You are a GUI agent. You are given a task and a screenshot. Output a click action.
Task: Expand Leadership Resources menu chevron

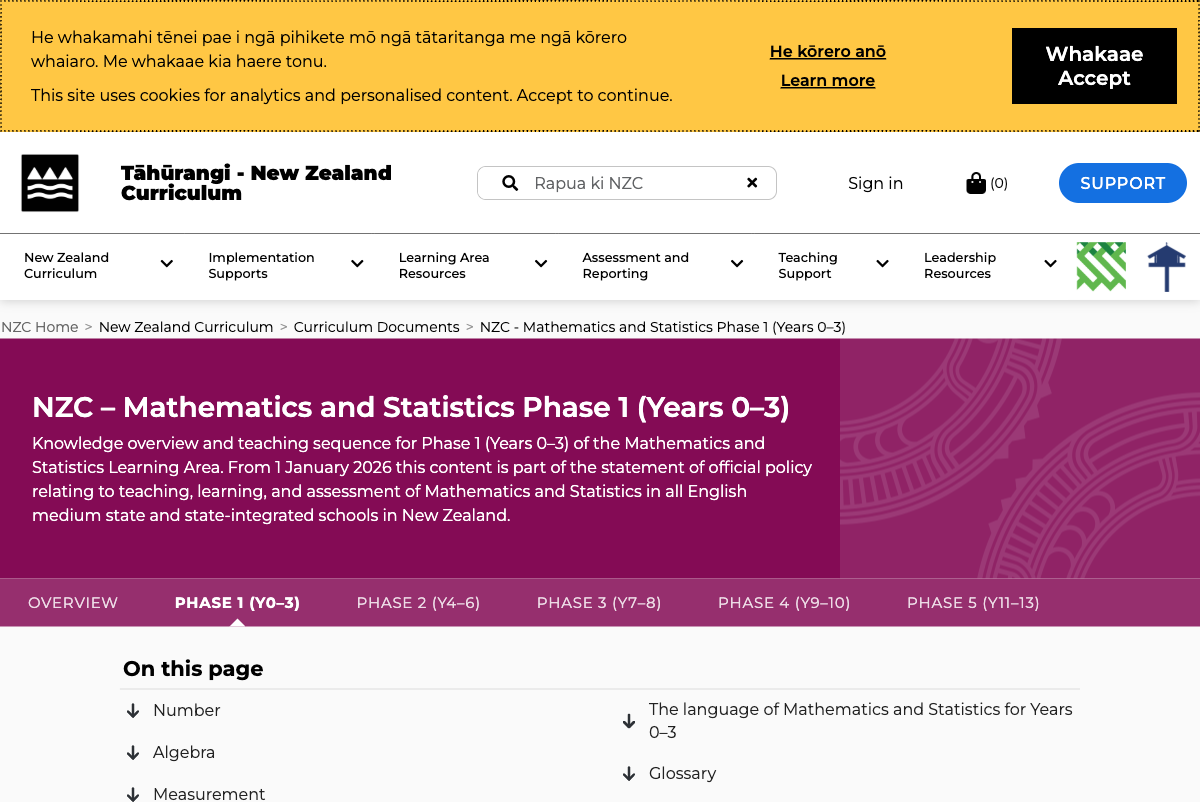pos(1050,264)
